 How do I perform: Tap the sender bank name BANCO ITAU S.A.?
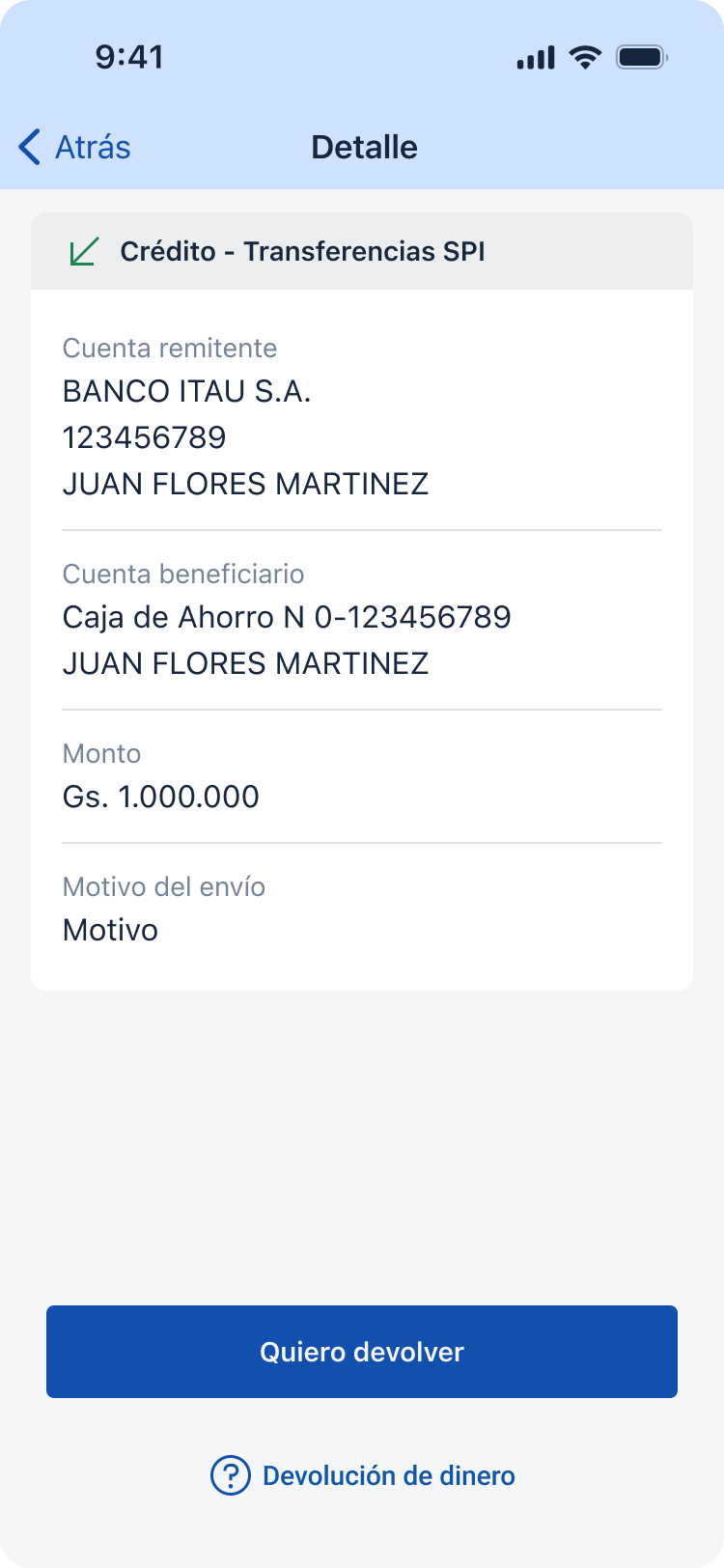[x=186, y=391]
